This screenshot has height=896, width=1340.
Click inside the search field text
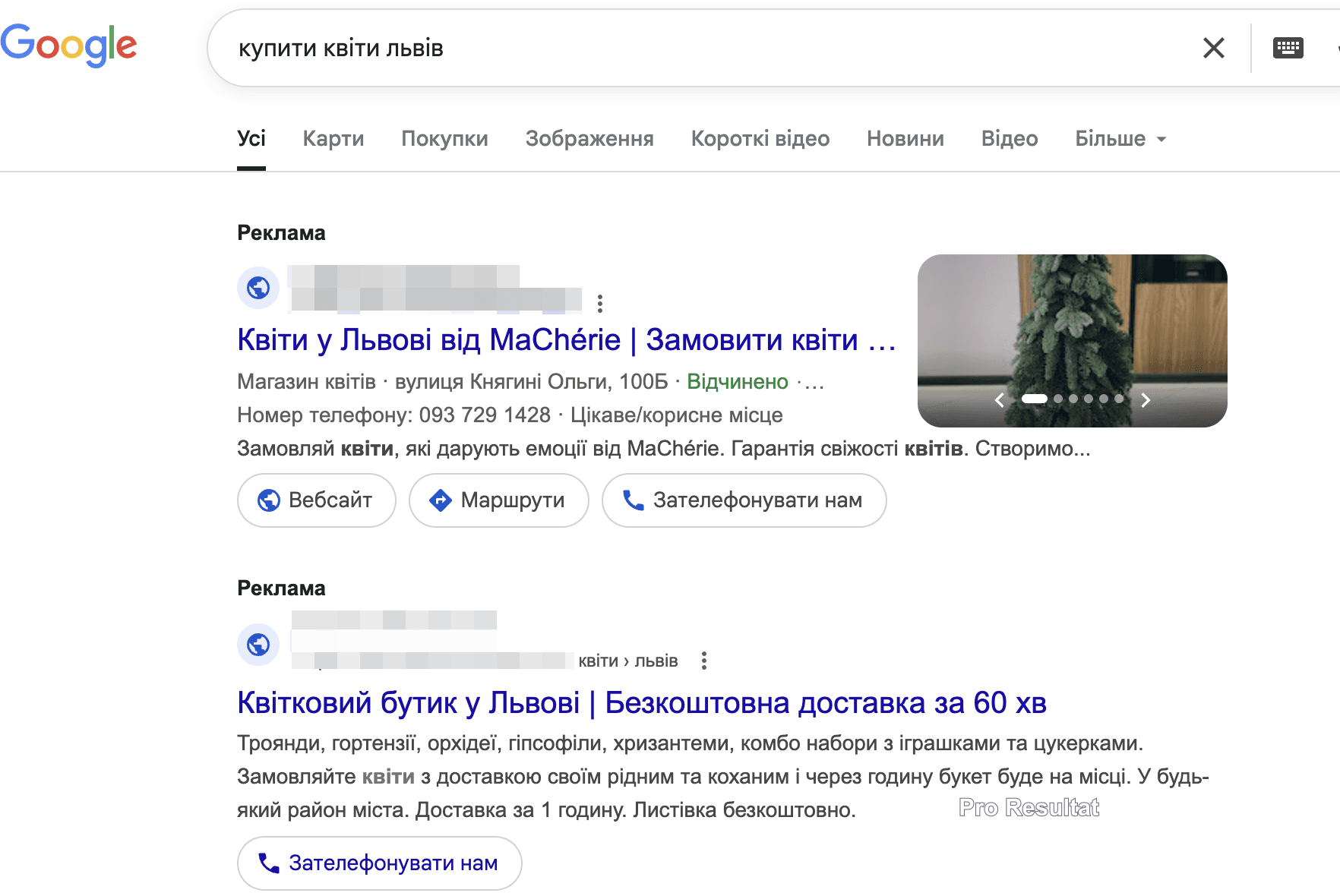(341, 48)
